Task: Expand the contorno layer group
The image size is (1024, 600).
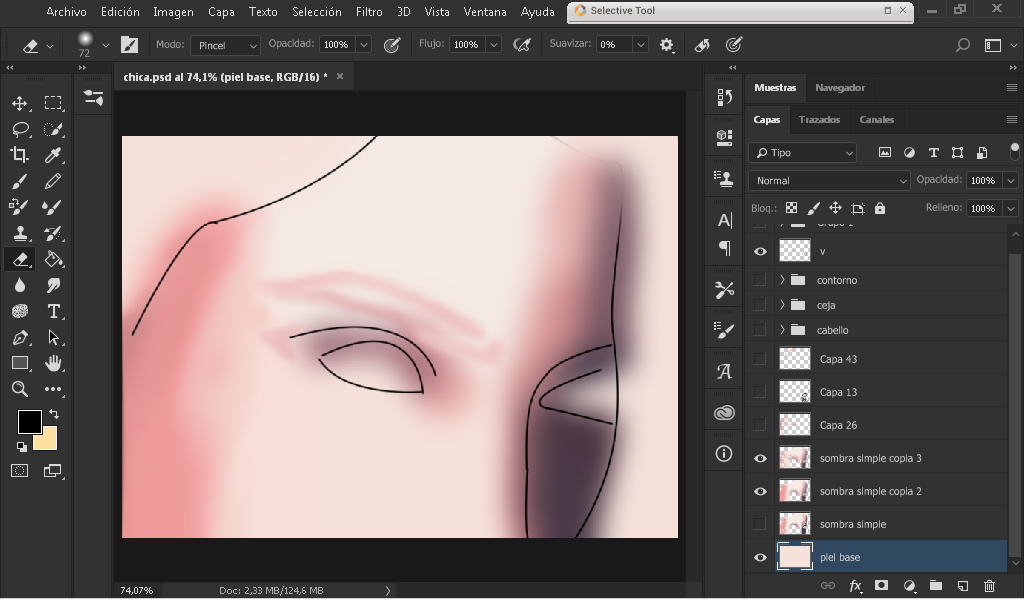Action: coord(782,280)
